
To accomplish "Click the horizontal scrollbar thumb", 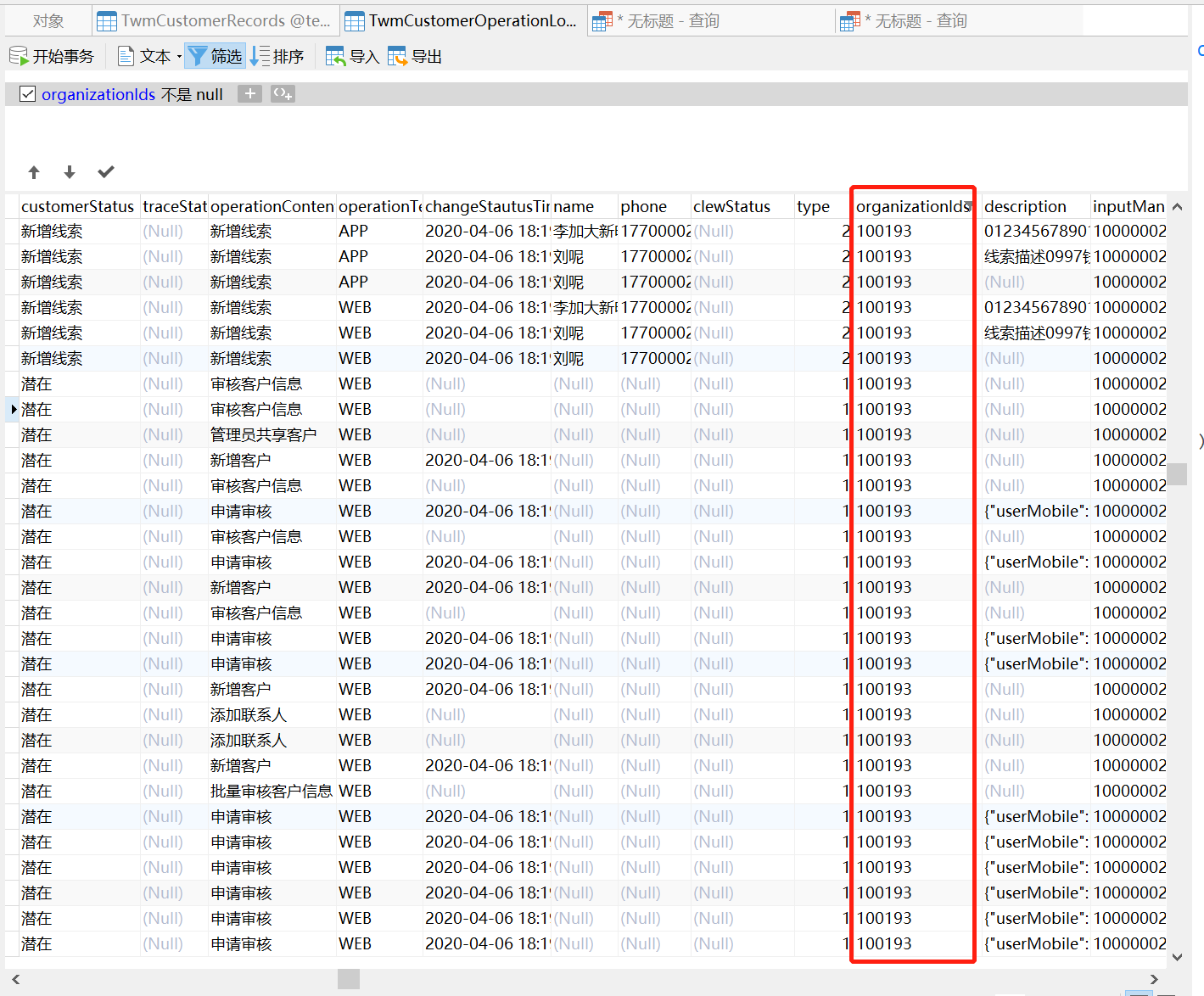I will click(x=349, y=979).
